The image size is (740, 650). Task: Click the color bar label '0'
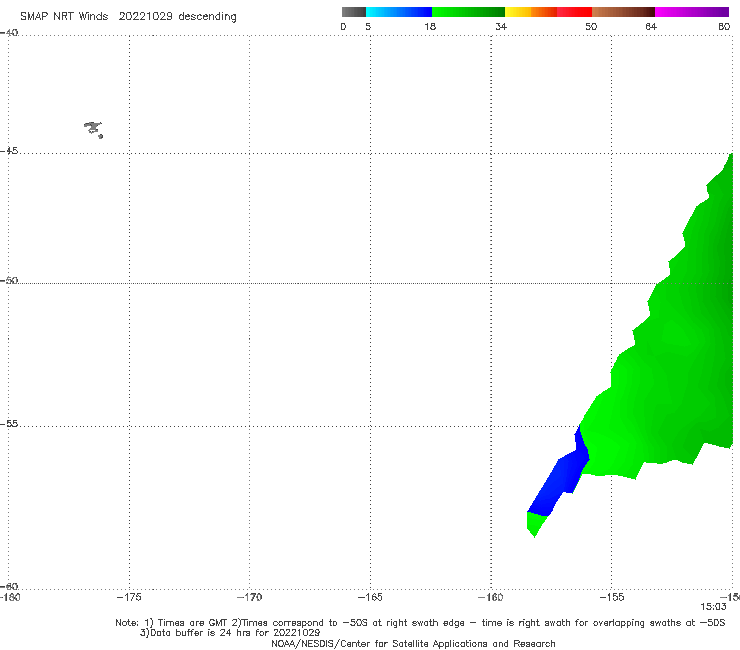344,26
